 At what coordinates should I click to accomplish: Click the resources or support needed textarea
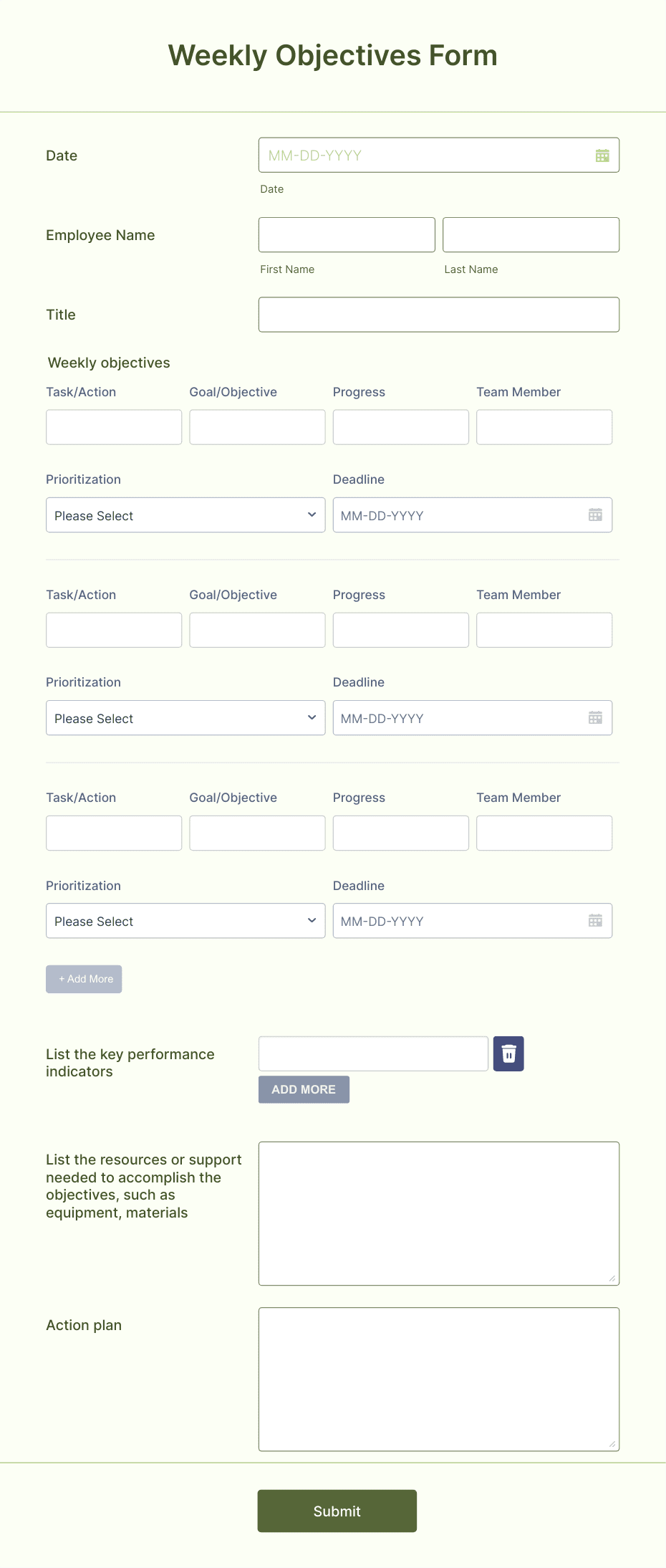click(x=438, y=1213)
